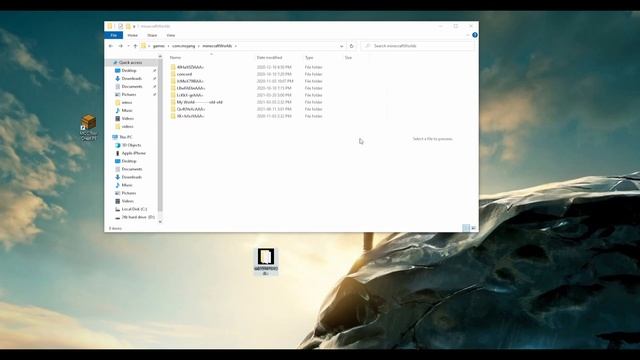This screenshot has height=360, width=640.
Task: Go up one folder level
Action: [x=136, y=46]
